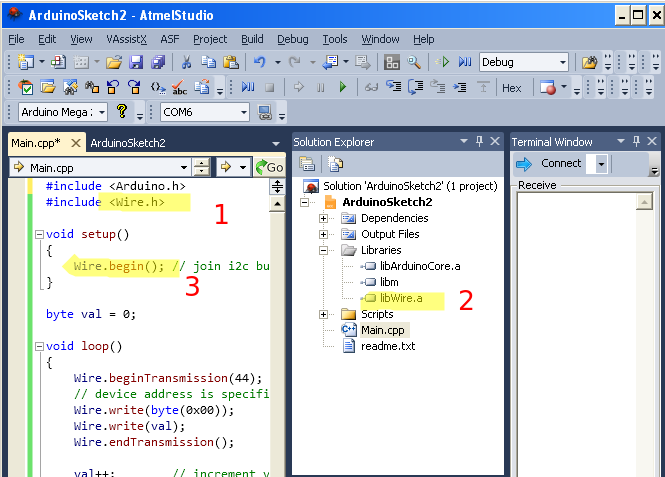This screenshot has width=665, height=477.
Task: Start debugging with the green play icon
Action: point(342,88)
